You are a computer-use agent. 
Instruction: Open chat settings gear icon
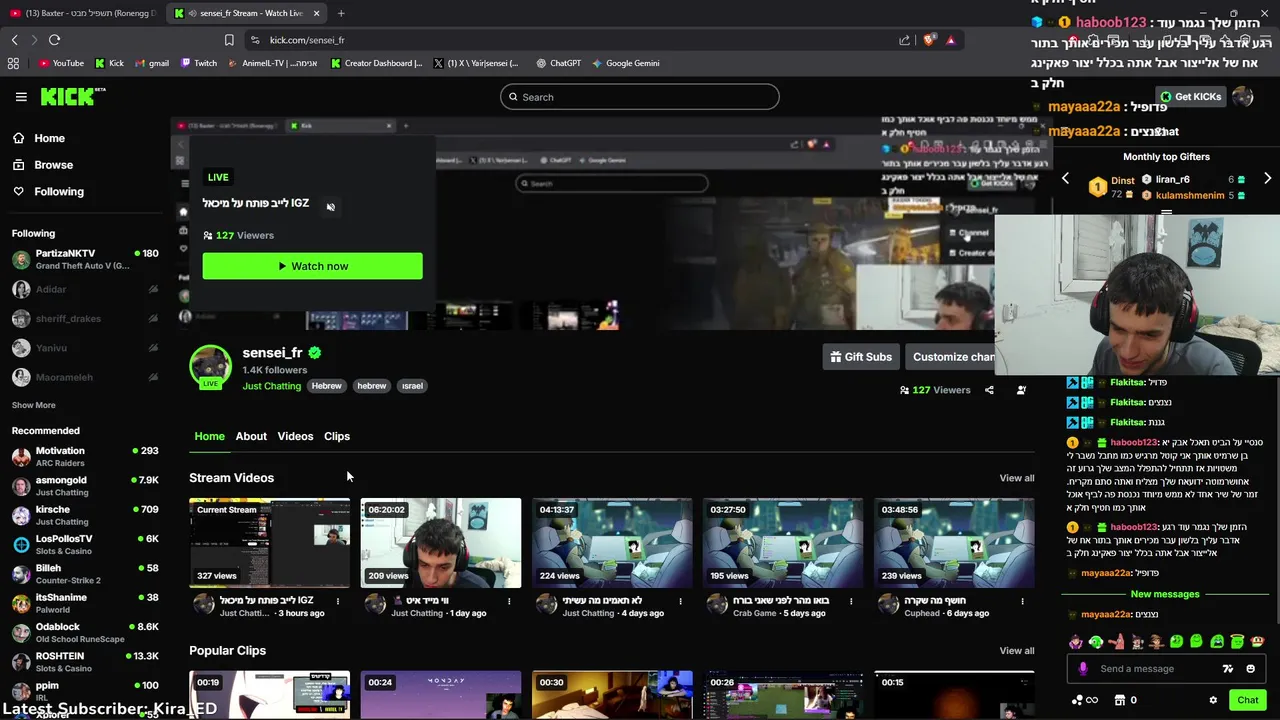pyautogui.click(x=1213, y=700)
